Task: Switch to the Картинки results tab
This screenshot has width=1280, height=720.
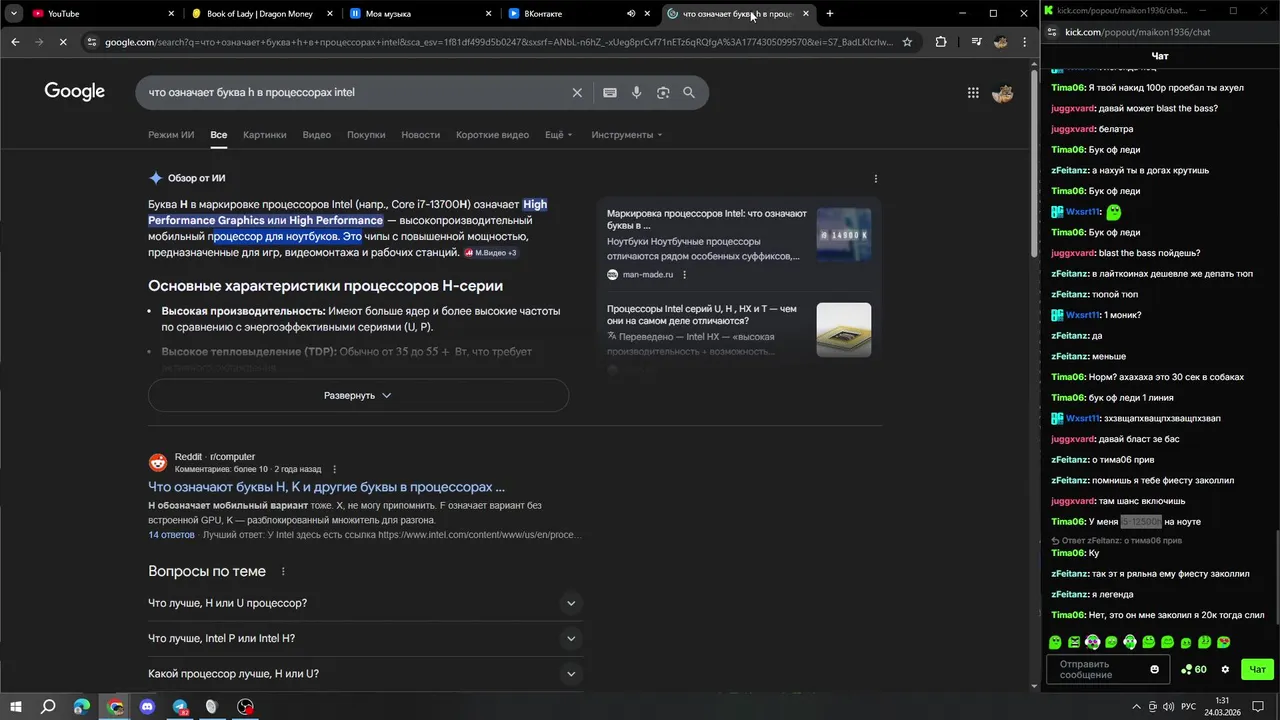Action: click(x=264, y=134)
